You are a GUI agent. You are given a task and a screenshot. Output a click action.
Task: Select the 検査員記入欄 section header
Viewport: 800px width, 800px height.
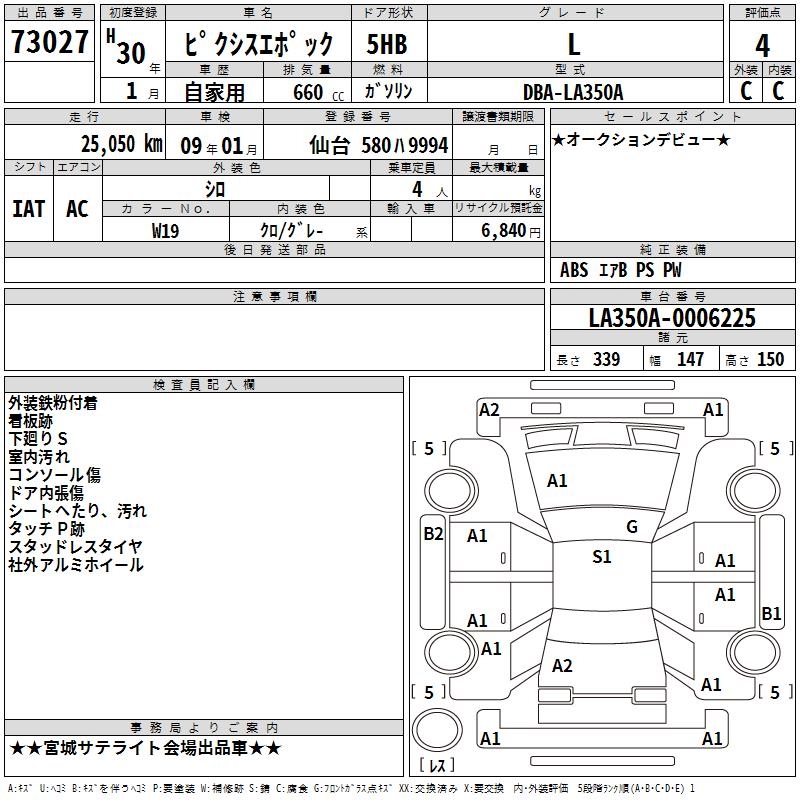click(x=204, y=385)
